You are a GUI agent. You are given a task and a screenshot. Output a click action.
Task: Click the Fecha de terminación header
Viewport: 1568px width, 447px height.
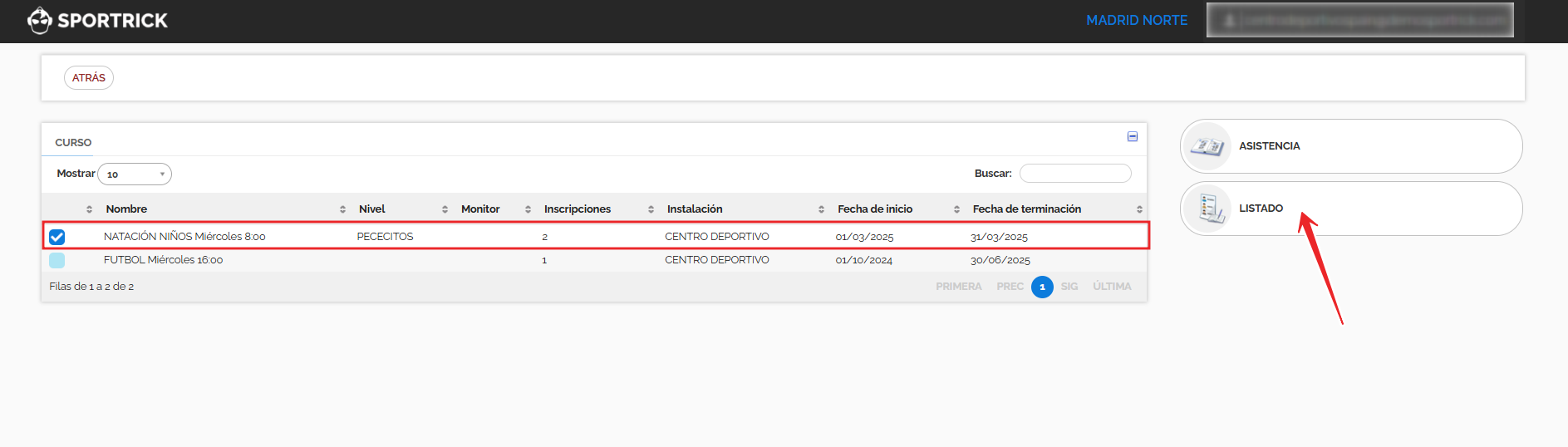(1027, 209)
